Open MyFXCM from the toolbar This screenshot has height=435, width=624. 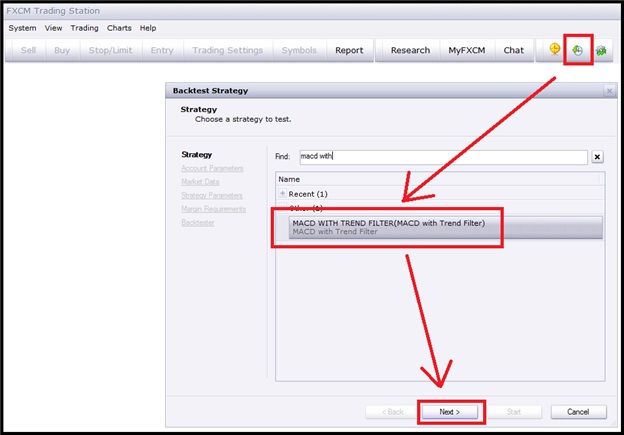tap(467, 50)
